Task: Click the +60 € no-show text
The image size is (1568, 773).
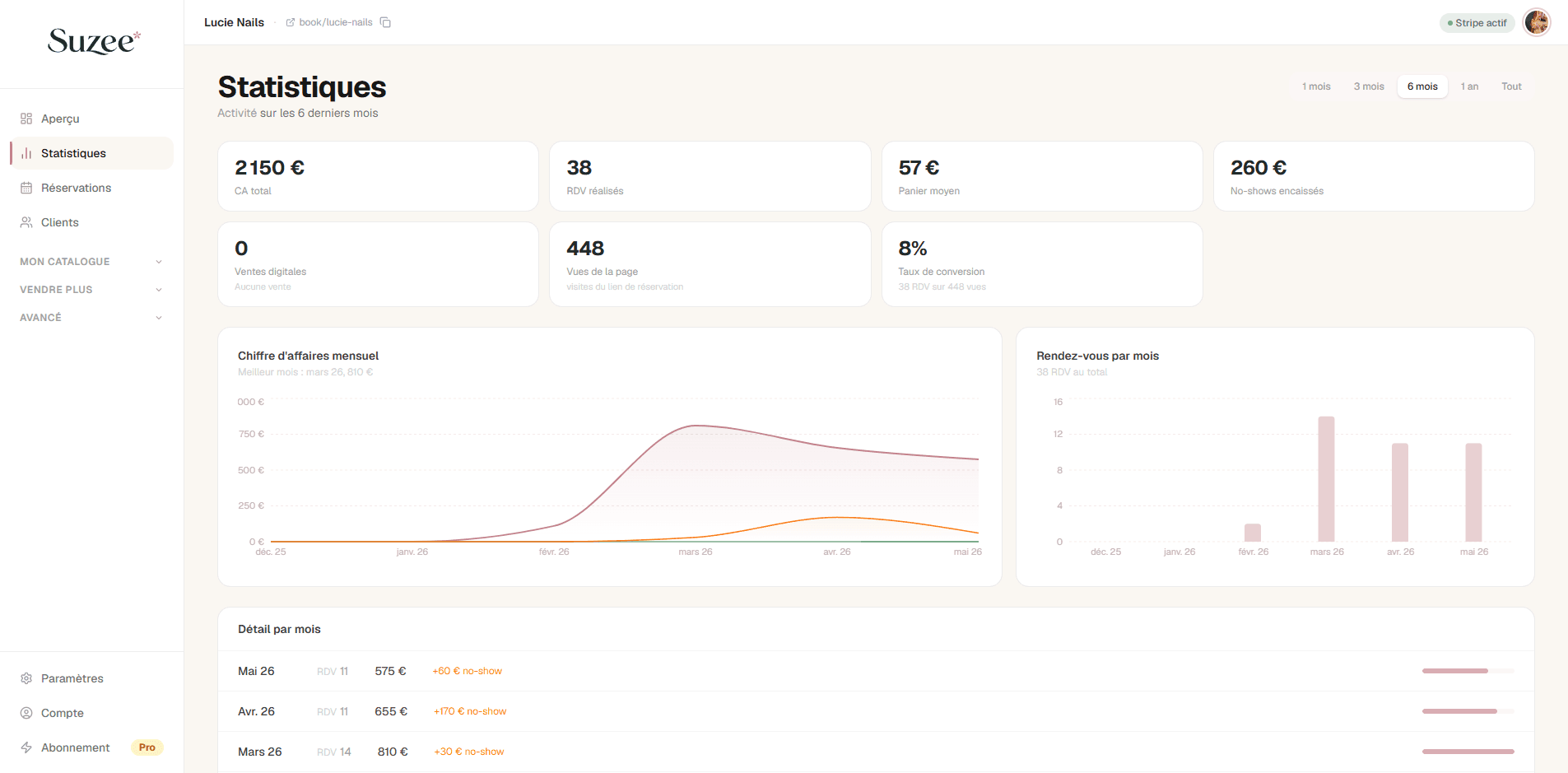Action: coord(467,671)
